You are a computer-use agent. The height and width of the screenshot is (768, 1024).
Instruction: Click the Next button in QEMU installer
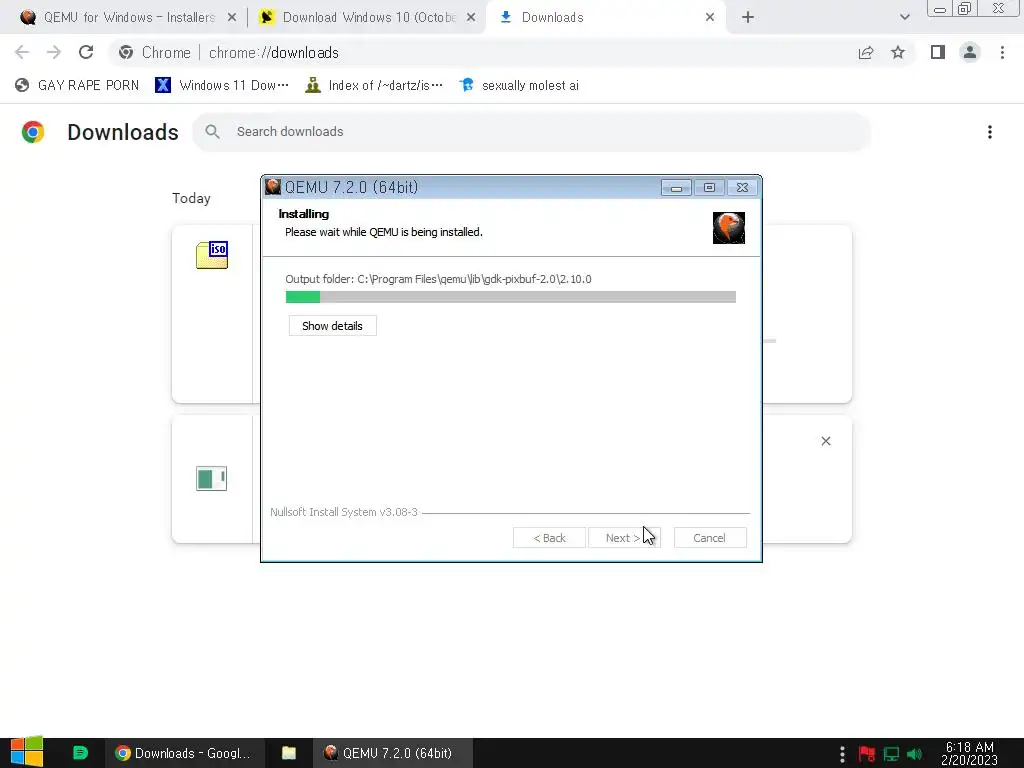624,538
